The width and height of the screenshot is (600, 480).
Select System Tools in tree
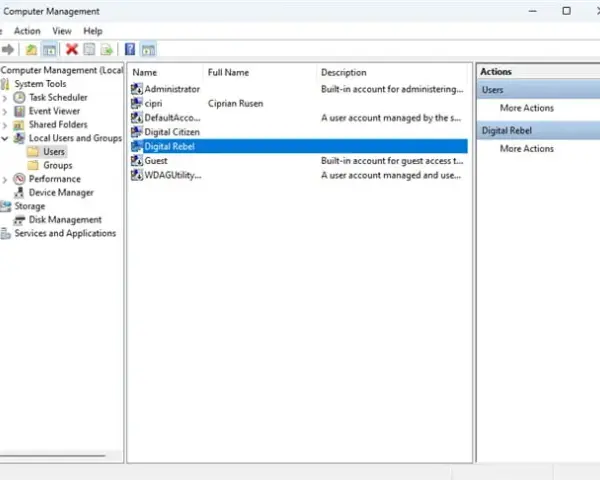40,84
